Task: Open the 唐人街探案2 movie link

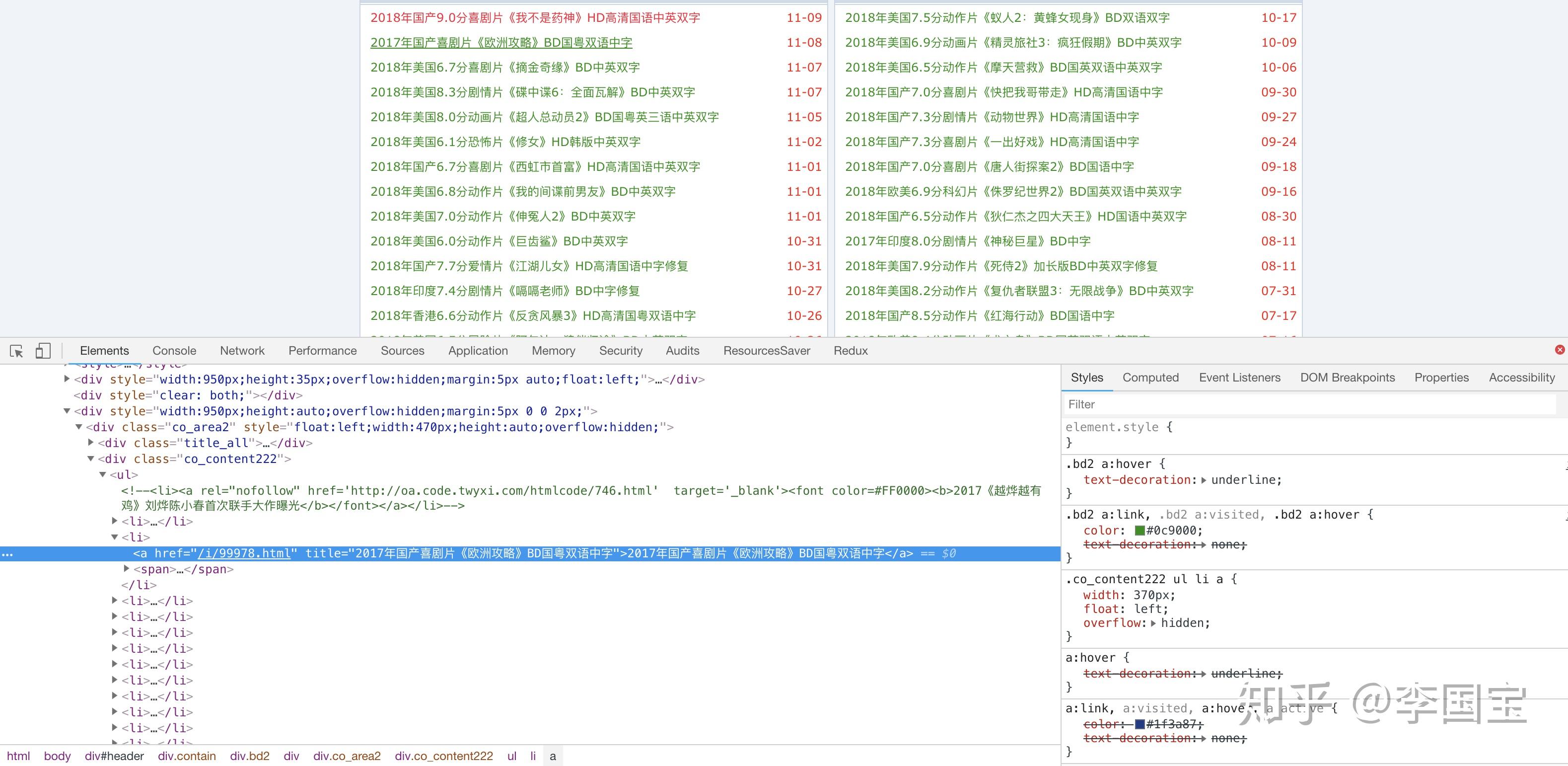Action: pyautogui.click(x=989, y=167)
